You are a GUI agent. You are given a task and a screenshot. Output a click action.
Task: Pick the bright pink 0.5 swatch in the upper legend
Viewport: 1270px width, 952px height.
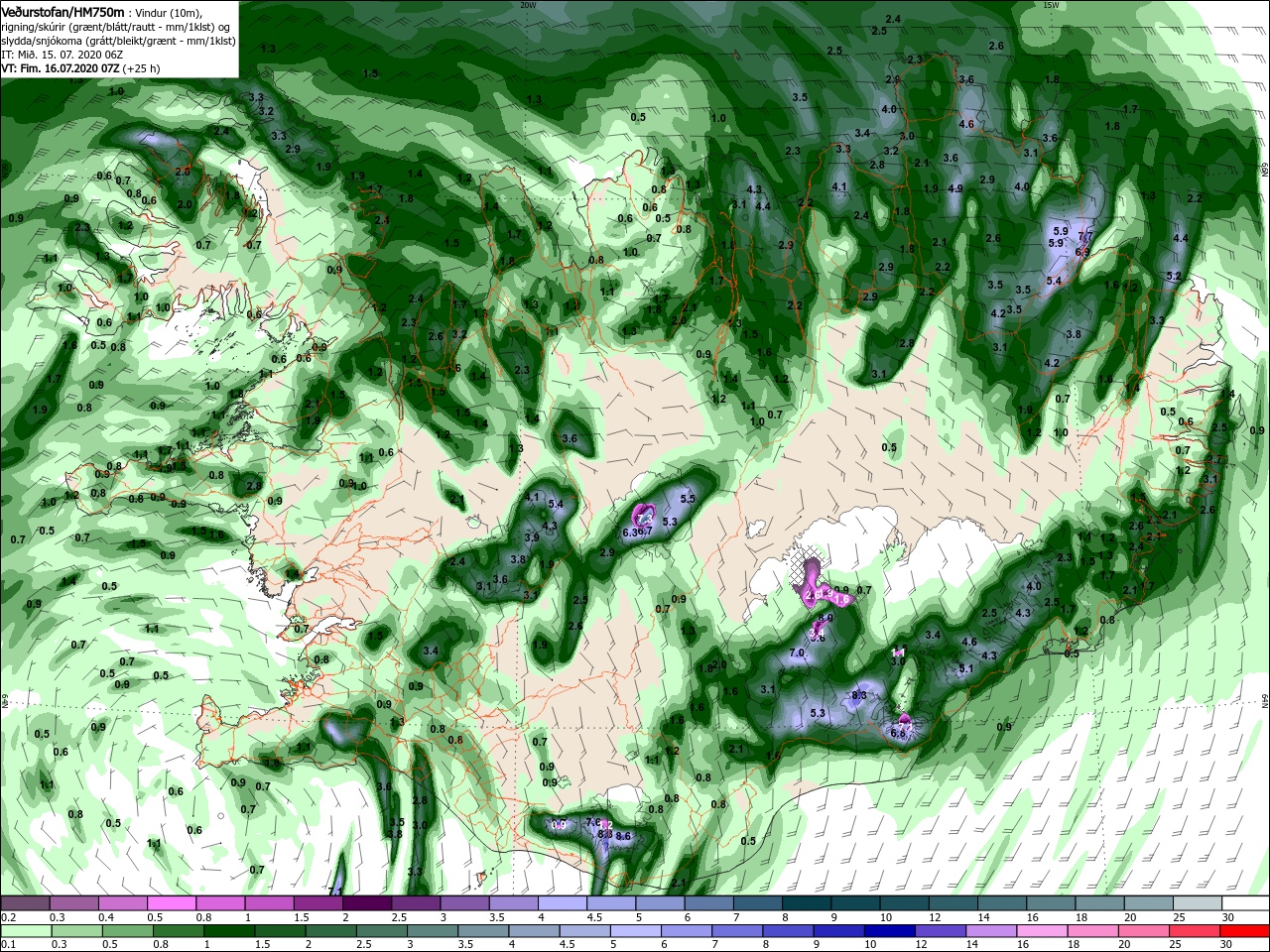(171, 903)
